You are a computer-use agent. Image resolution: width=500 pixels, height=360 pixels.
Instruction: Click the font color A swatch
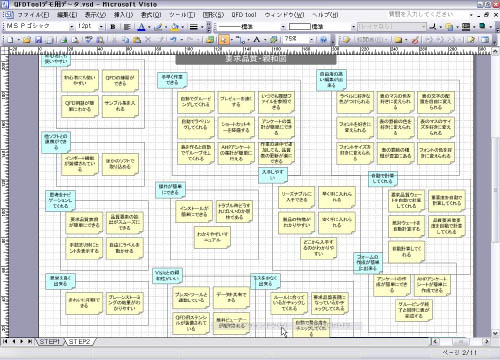point(141,27)
